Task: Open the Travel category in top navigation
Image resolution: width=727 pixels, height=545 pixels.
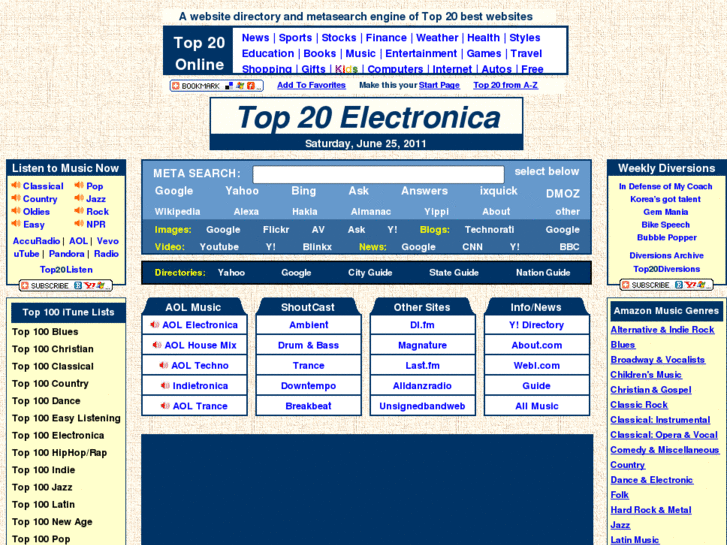Action: tap(526, 53)
